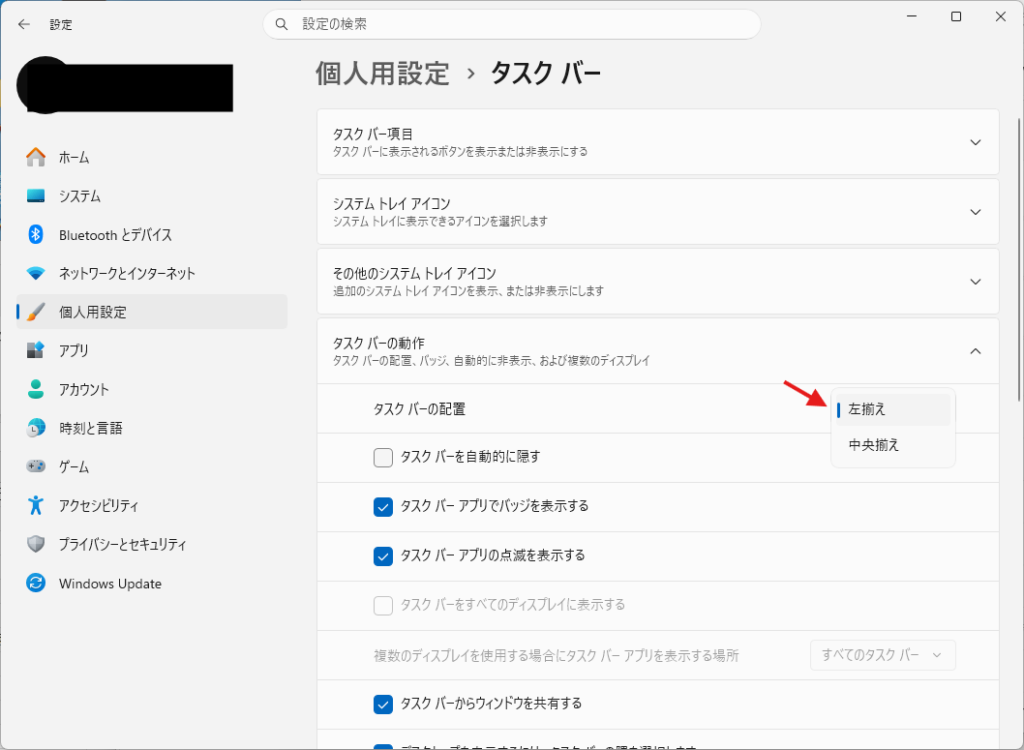Click the ホーム house icon
Image resolution: width=1024 pixels, height=750 pixels.
[x=36, y=157]
